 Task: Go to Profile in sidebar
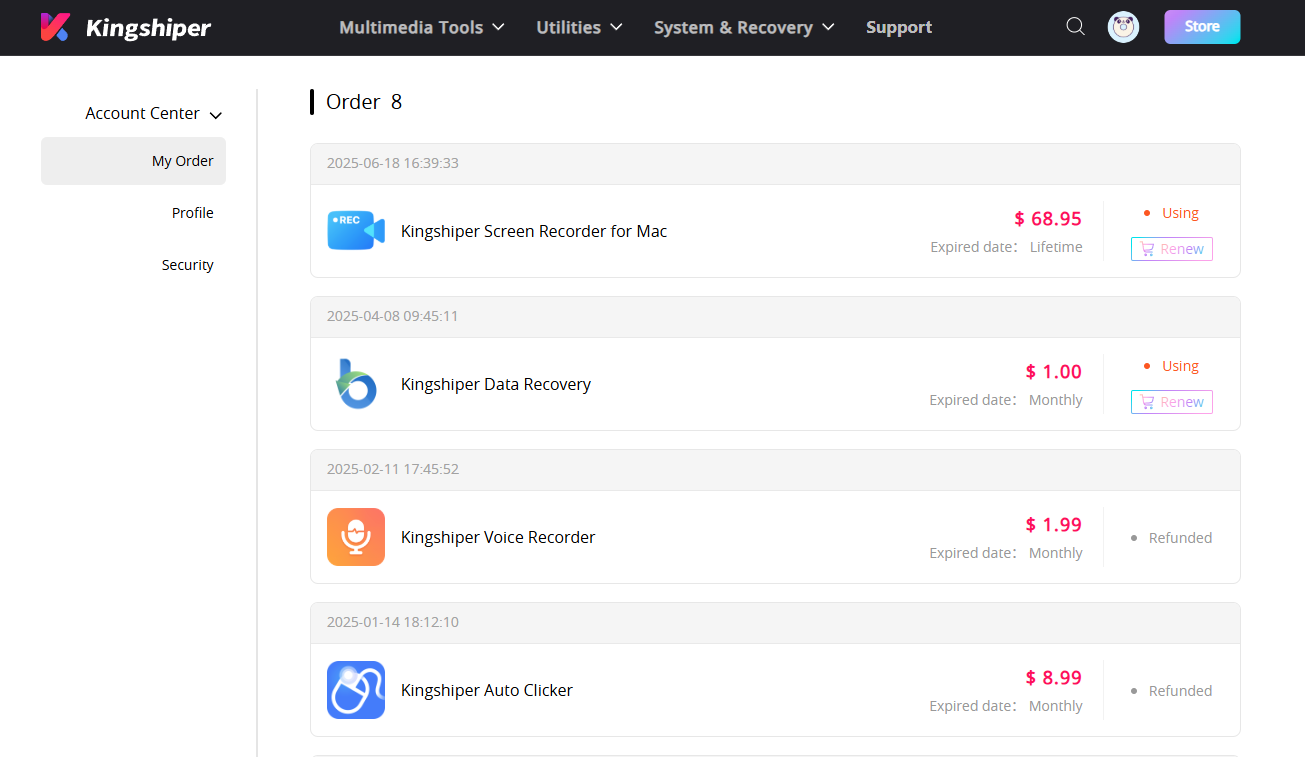click(x=192, y=213)
